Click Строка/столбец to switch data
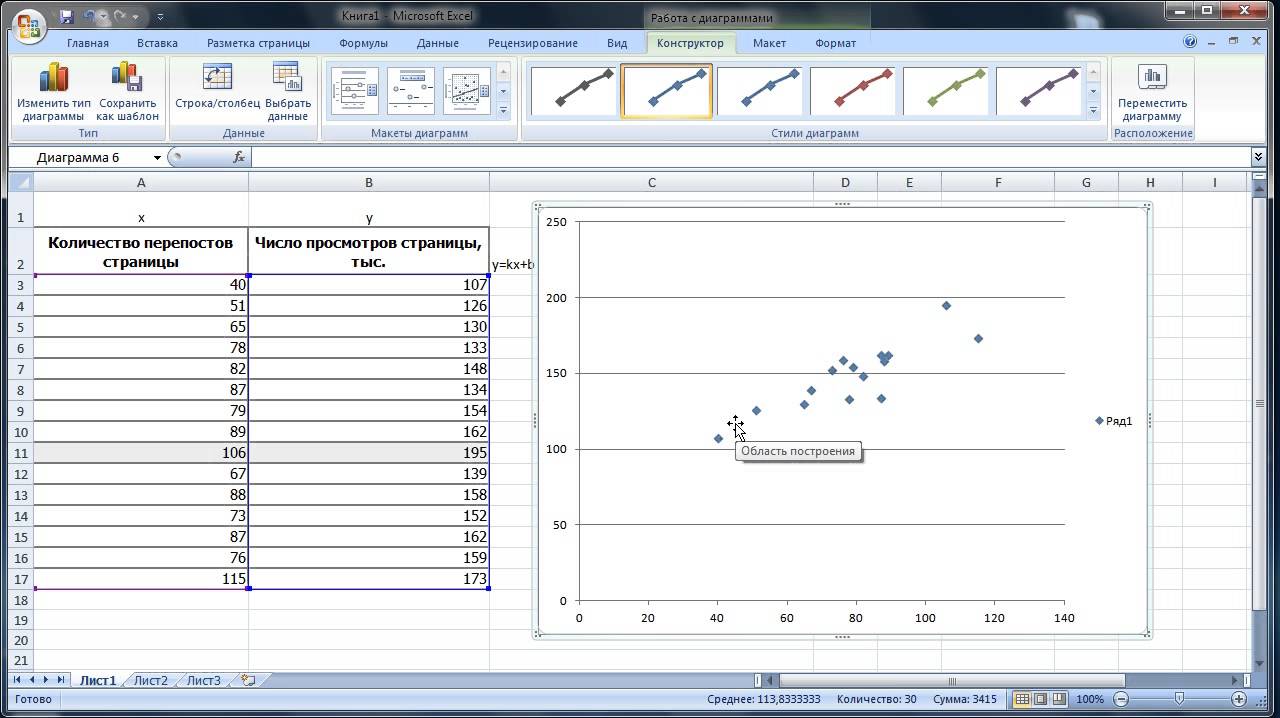This screenshot has height=718, width=1280. tap(217, 86)
